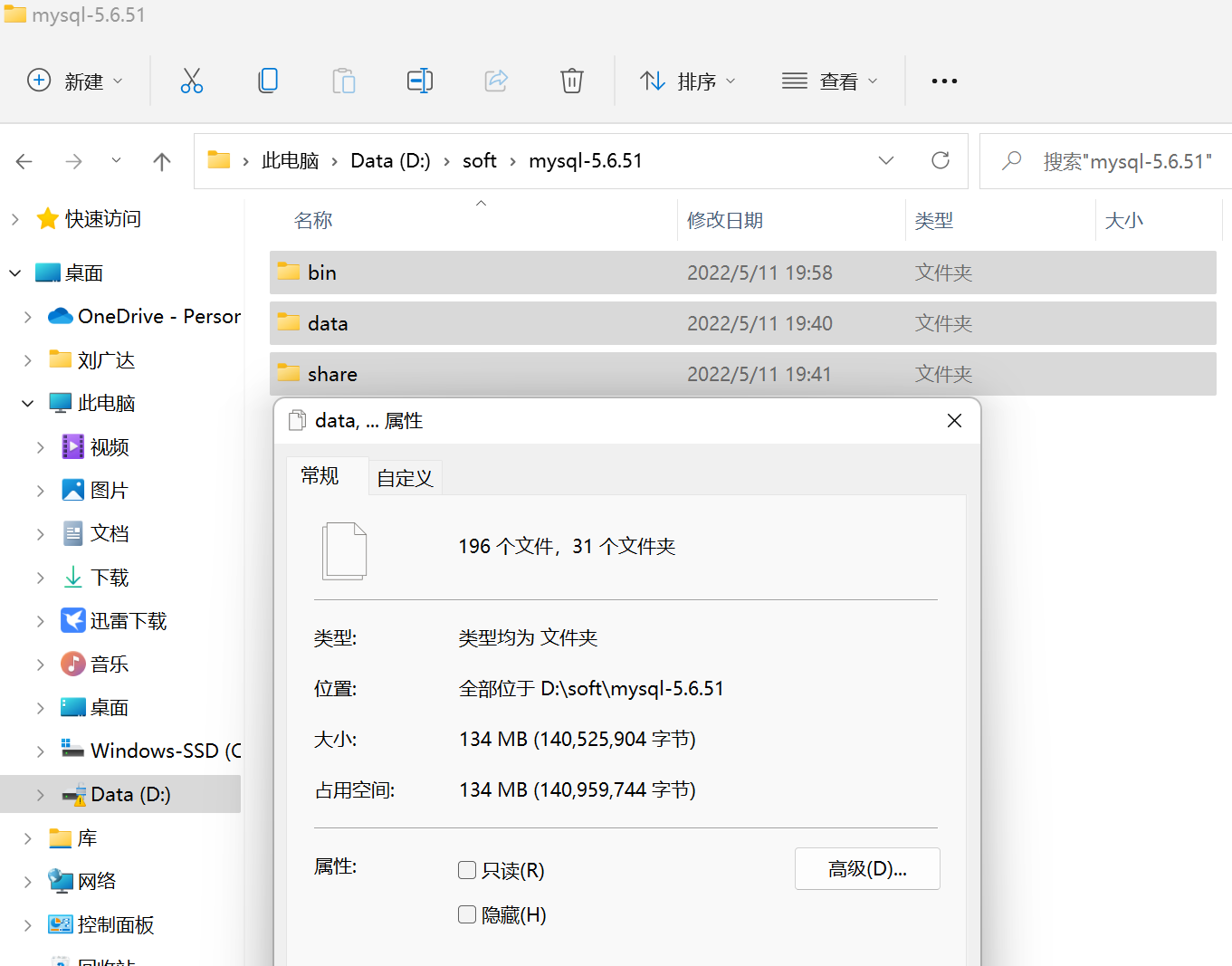The image size is (1232, 966).
Task: Select Windows-SSD drive in sidebar
Action: (150, 751)
